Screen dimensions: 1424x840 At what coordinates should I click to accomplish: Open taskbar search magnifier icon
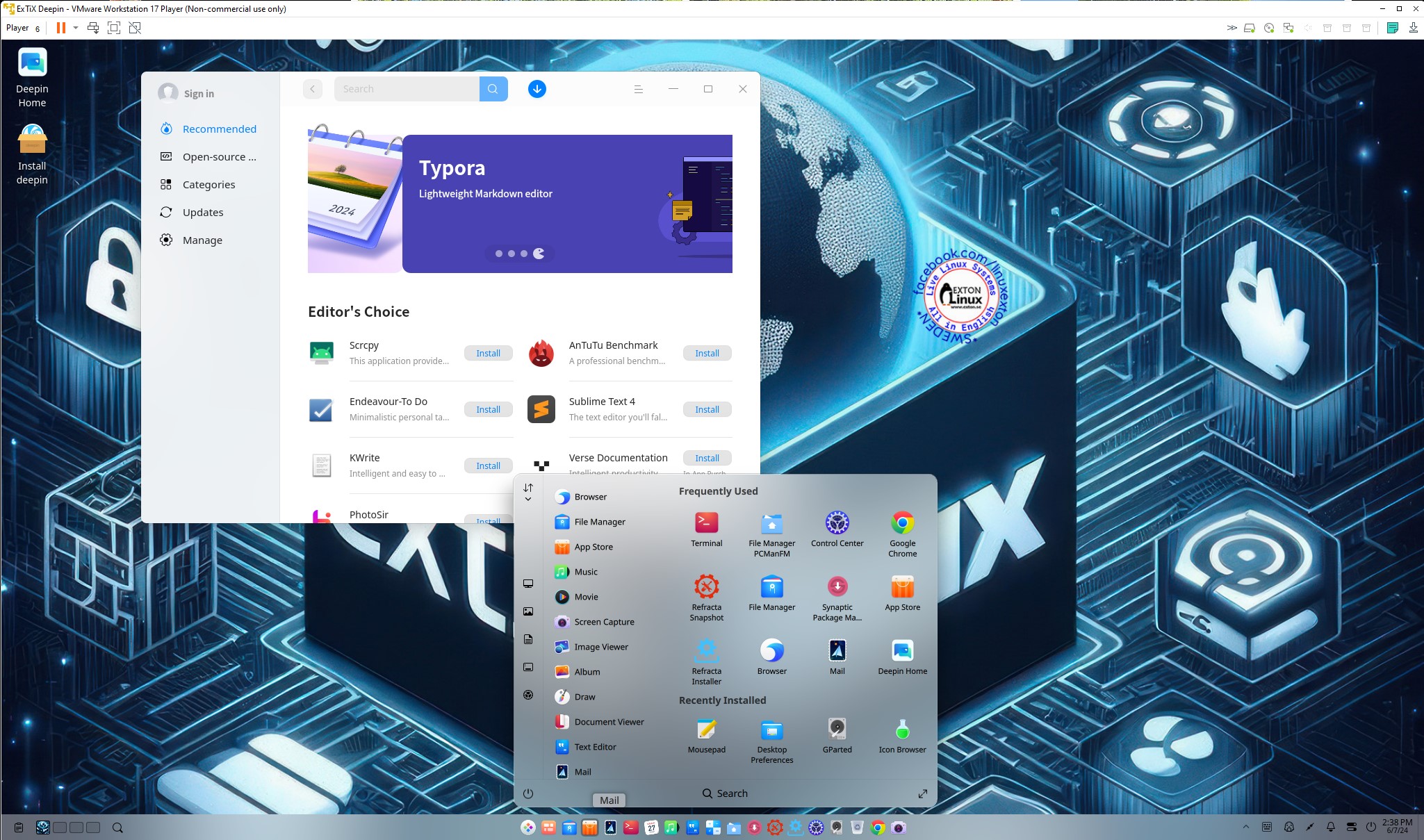(117, 827)
